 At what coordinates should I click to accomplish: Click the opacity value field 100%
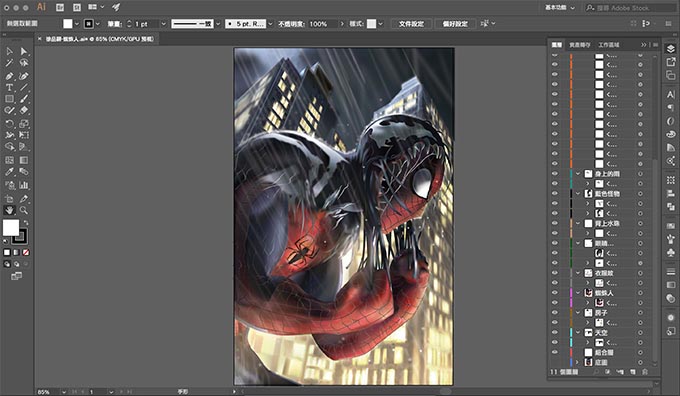click(x=322, y=24)
